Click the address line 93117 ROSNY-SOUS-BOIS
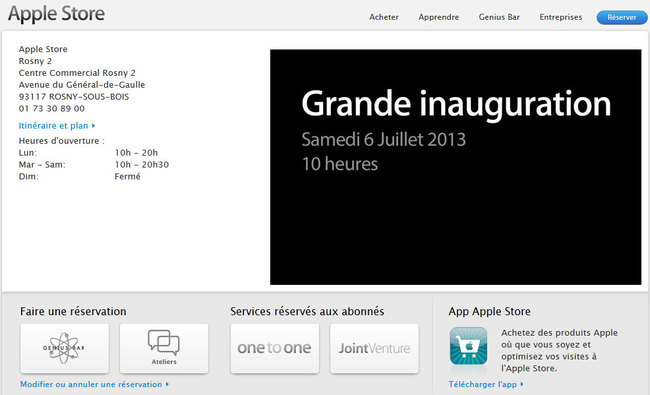650x395 pixels. click(74, 97)
